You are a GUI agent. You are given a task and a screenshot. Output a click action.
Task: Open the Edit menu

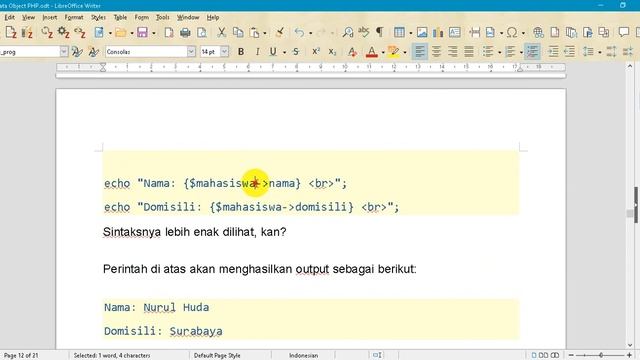[x=9, y=17]
